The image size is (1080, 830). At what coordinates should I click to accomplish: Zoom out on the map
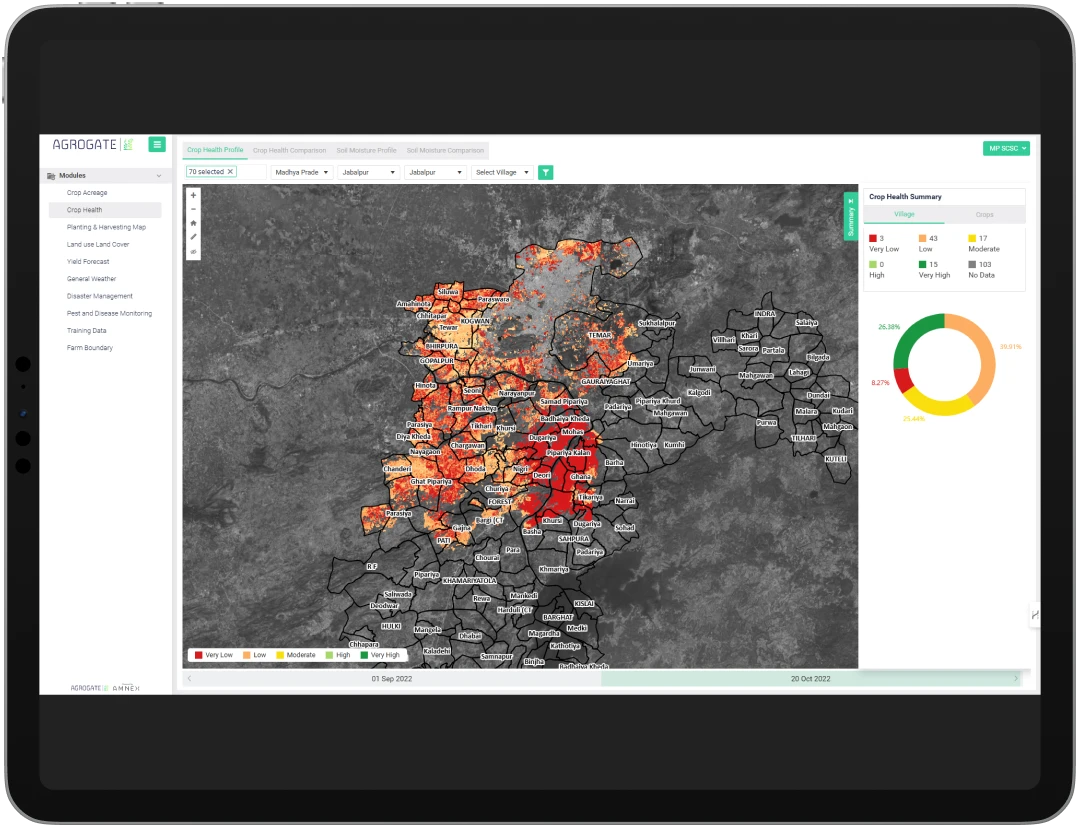[x=194, y=209]
